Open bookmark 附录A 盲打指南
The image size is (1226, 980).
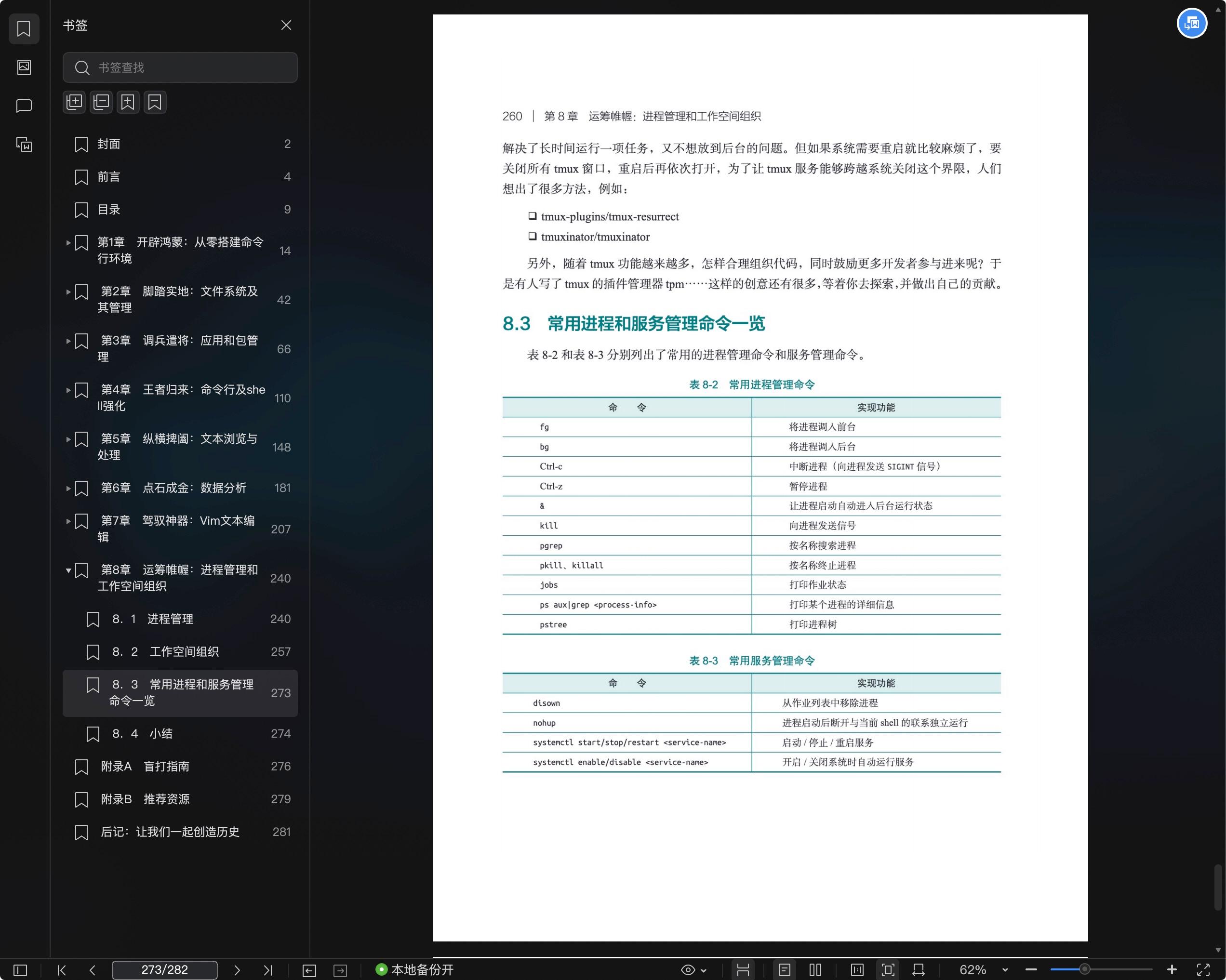[180, 766]
